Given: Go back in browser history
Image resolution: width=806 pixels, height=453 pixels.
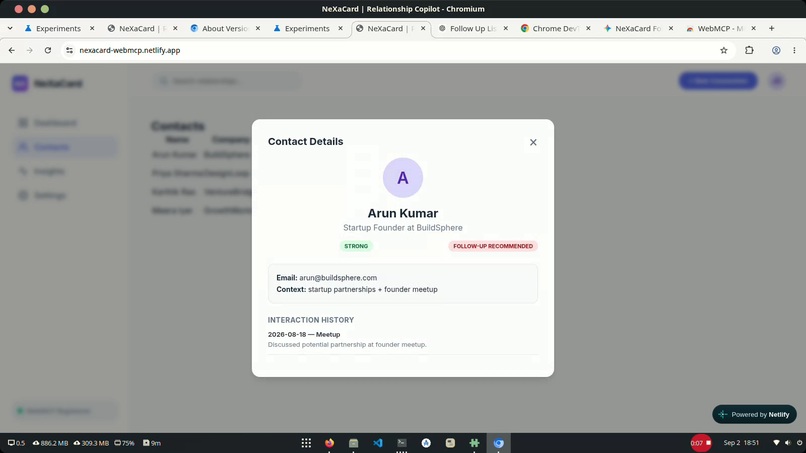Looking at the screenshot, I should [x=11, y=50].
